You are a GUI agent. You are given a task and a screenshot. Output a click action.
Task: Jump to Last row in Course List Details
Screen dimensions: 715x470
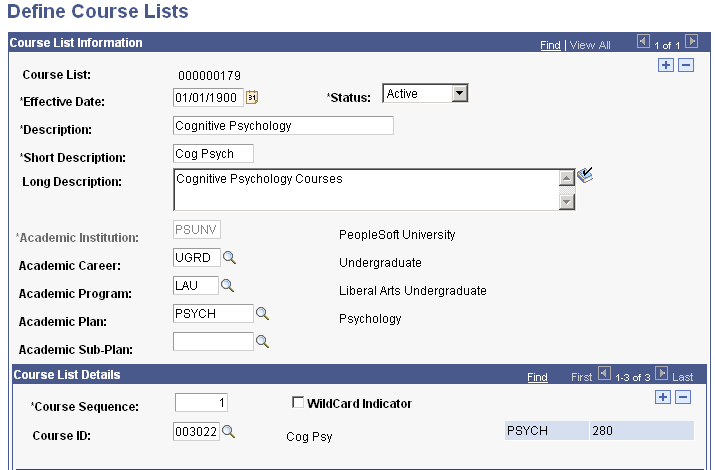pos(683,377)
